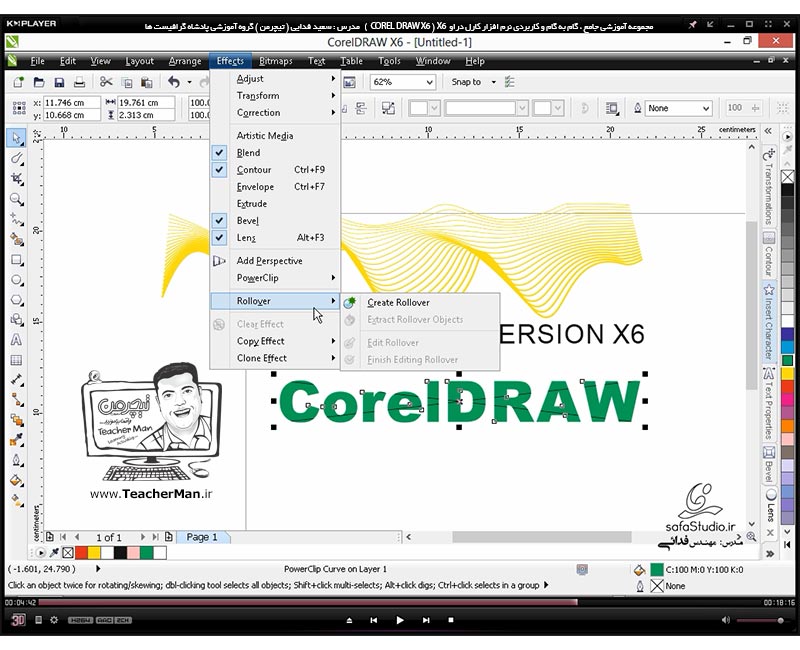Select the Fill tool bucket
800x650 pixels.
coord(17,481)
